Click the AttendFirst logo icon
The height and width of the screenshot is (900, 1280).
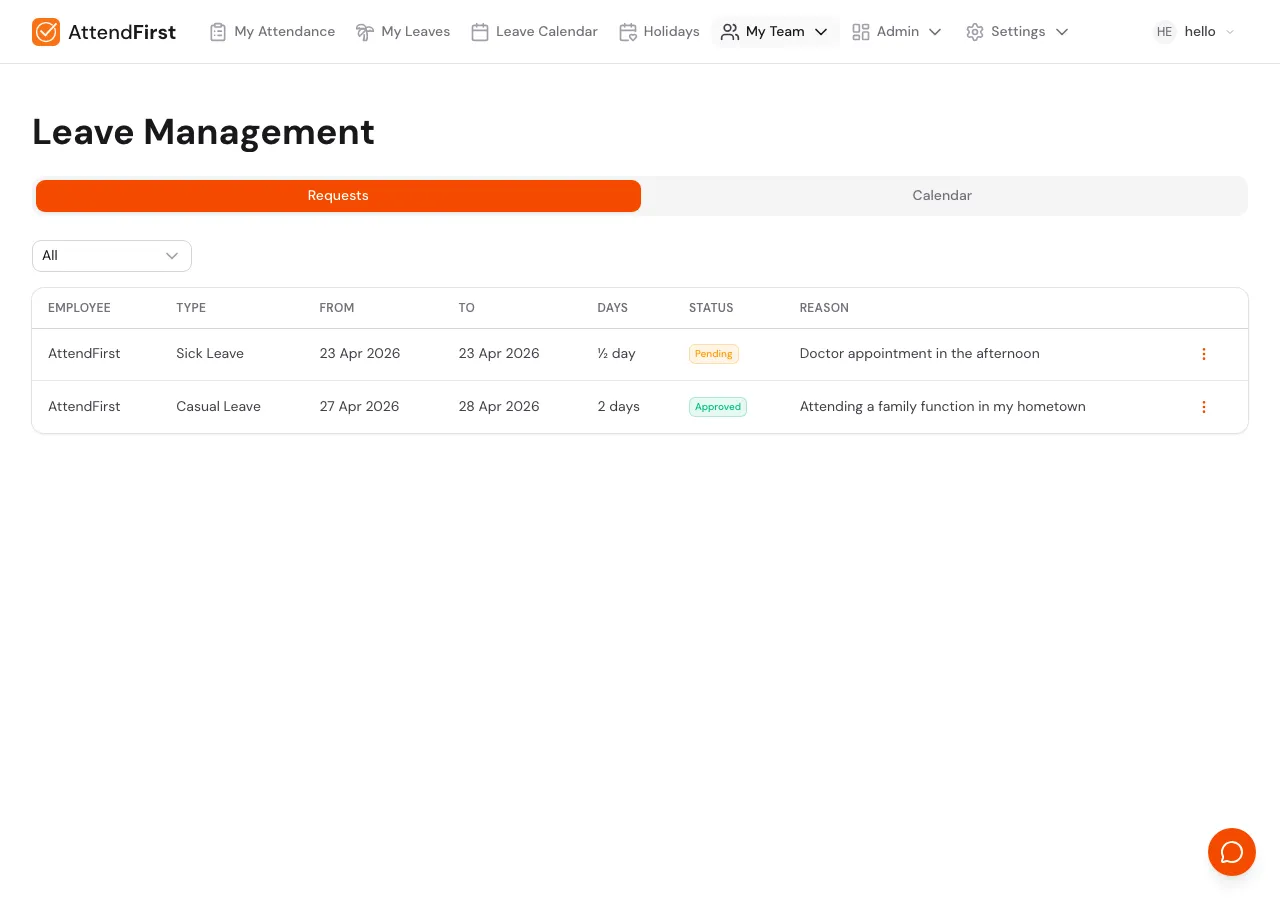point(46,31)
